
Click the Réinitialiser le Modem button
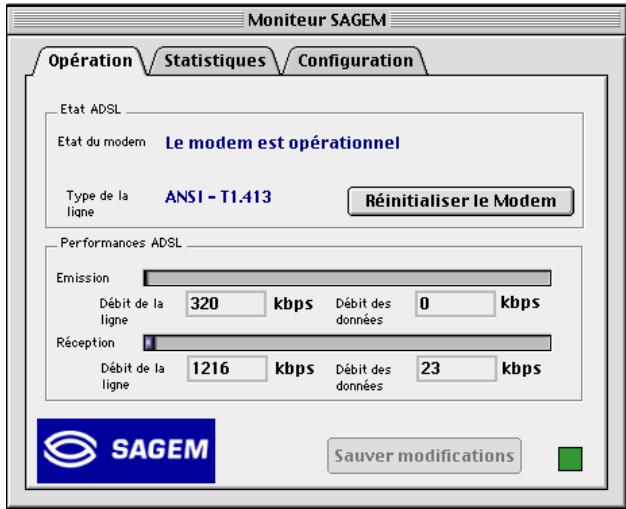[461, 201]
